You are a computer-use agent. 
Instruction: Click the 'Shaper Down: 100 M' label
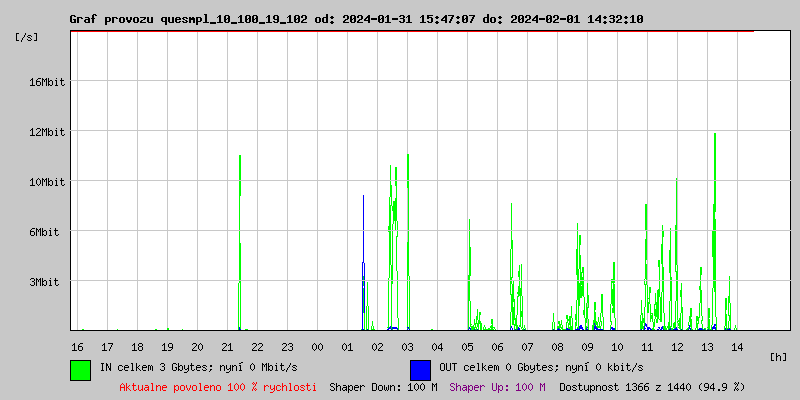(x=383, y=387)
